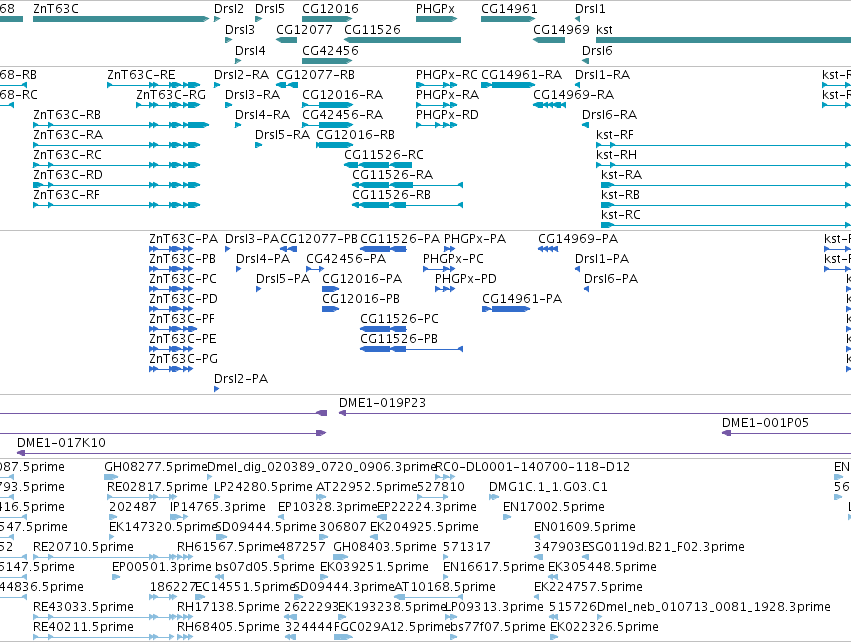Click EST RC0-DL0001-140700-118-D12

pyautogui.click(x=533, y=467)
